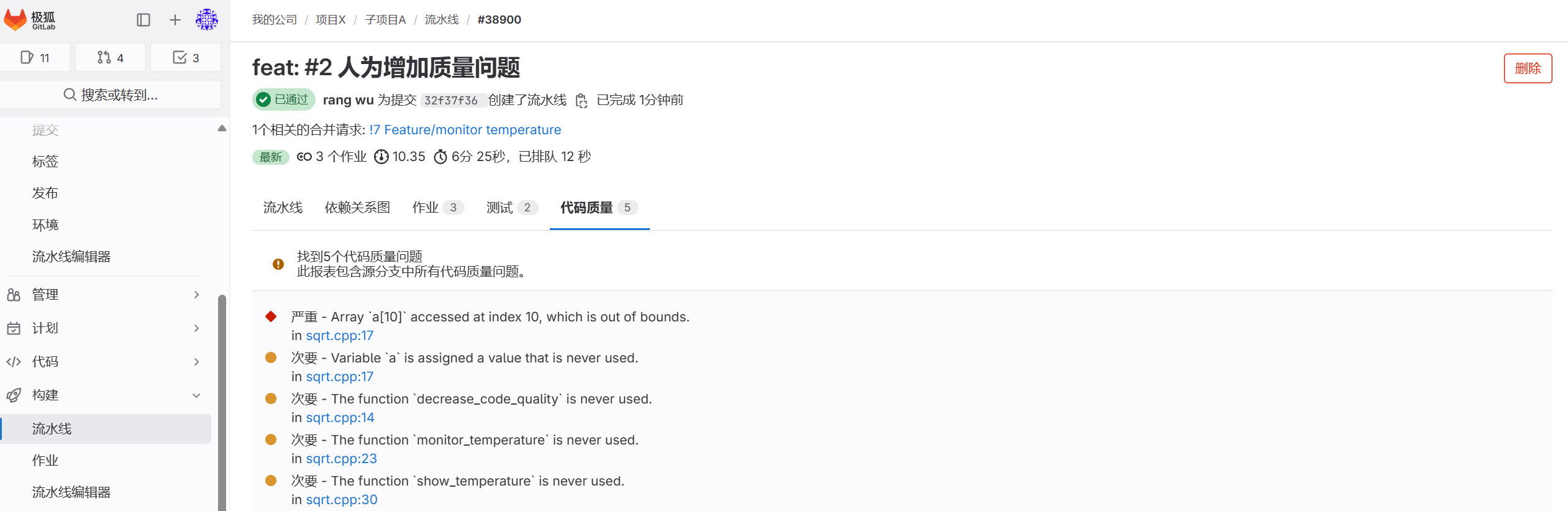Image resolution: width=1568 pixels, height=511 pixels.
Task: Click the plus create new icon
Action: pos(175,20)
